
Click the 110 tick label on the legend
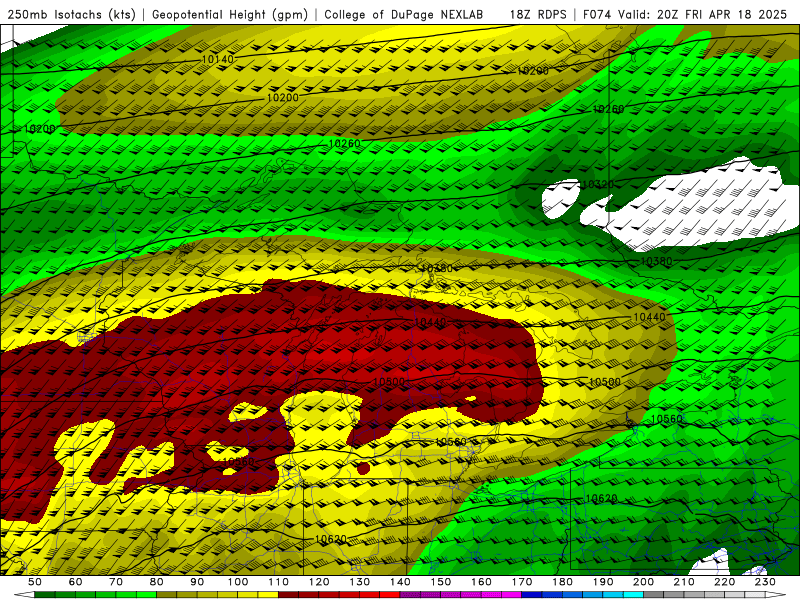279,582
